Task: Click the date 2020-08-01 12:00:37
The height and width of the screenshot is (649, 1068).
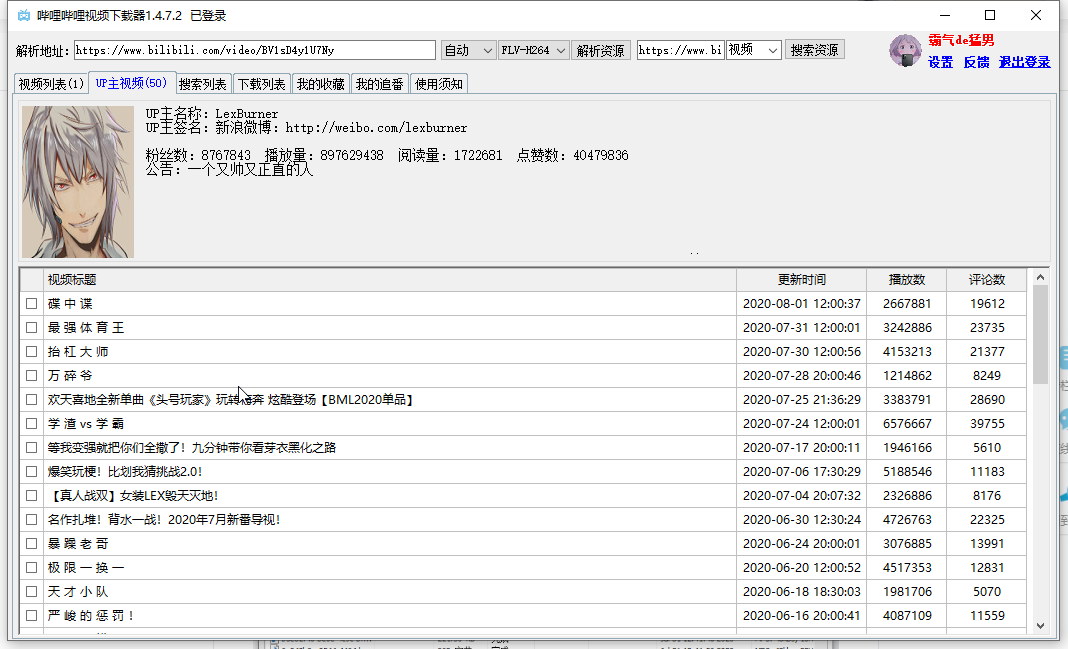Action: pyautogui.click(x=802, y=304)
